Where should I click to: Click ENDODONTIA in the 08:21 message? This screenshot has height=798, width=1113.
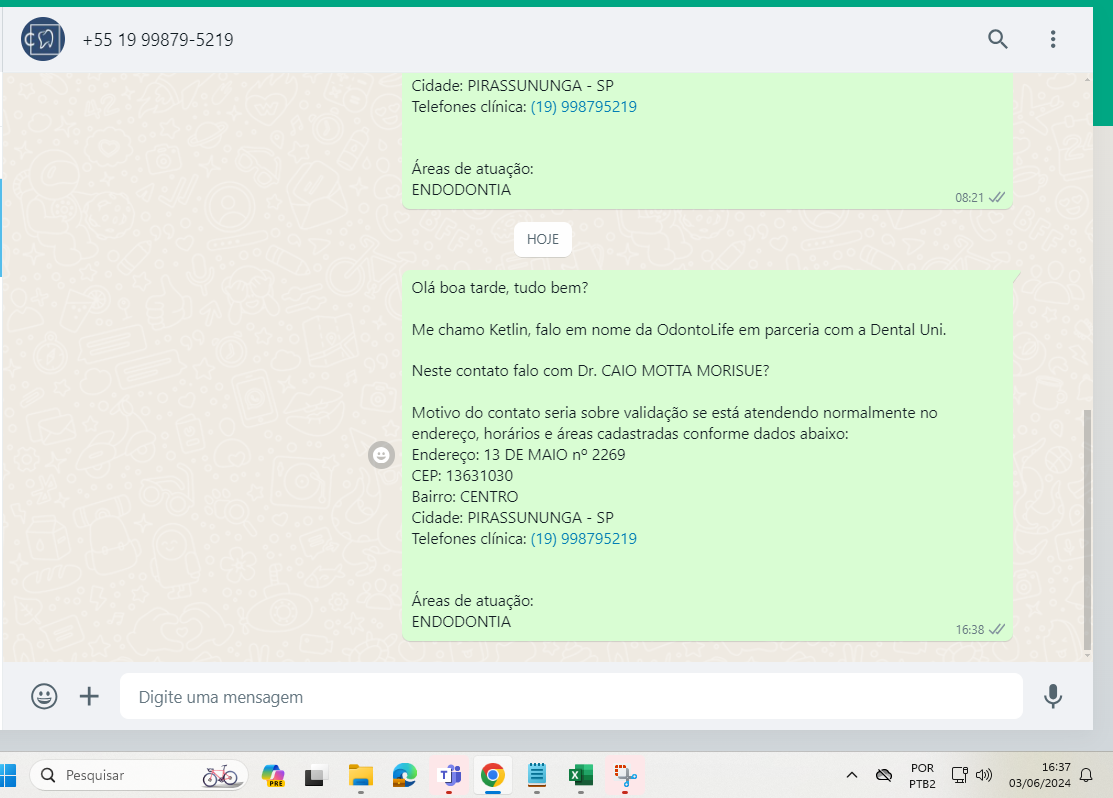pos(461,190)
